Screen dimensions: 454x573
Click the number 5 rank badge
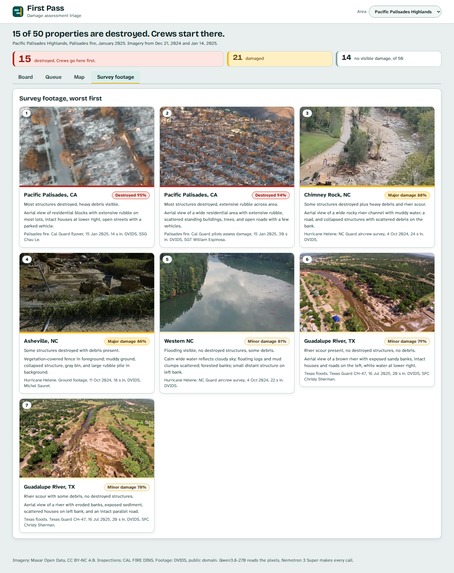(x=167, y=259)
